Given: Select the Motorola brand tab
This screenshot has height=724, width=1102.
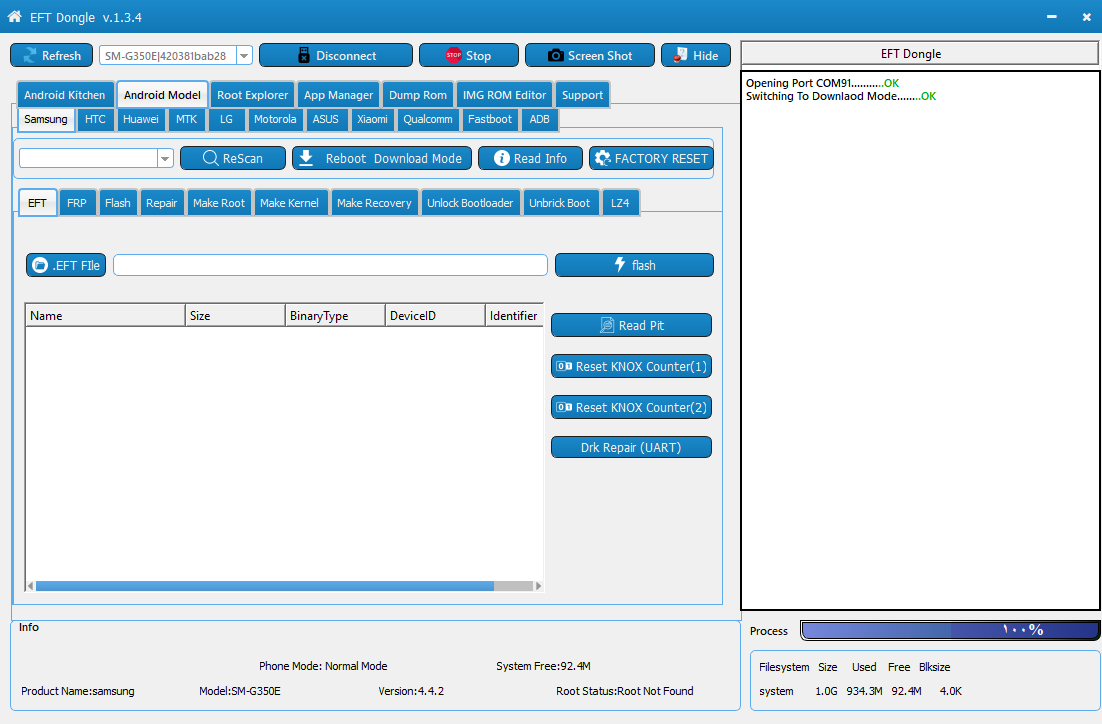Looking at the screenshot, I should point(275,119).
